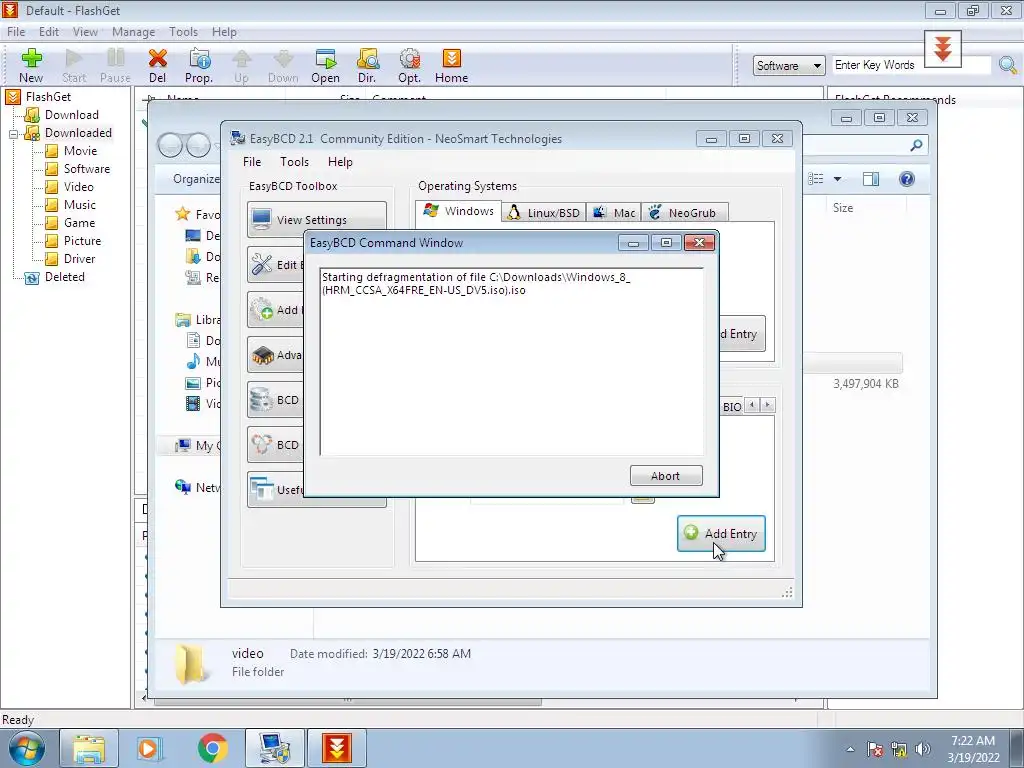Open Windows Explorer from the taskbar

coord(89,748)
